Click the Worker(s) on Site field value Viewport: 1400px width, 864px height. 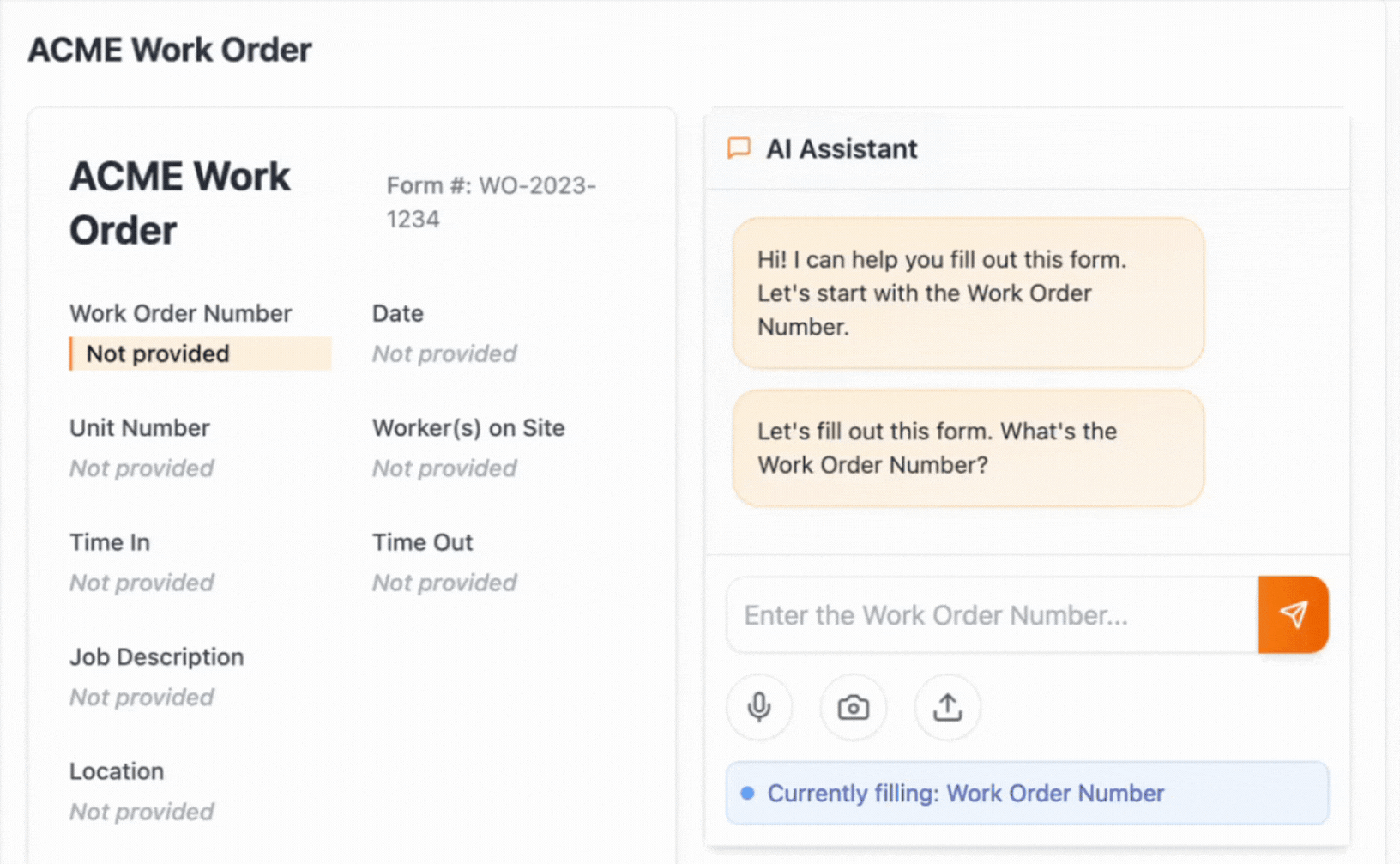444,468
